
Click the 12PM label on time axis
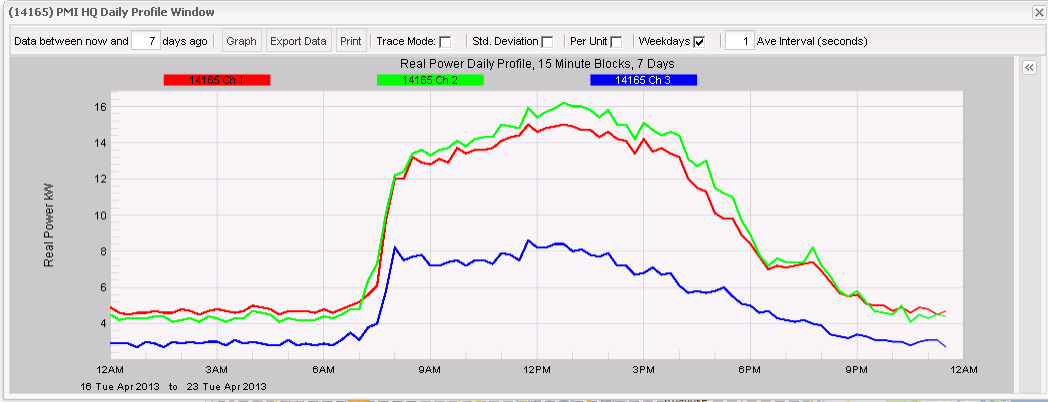[x=537, y=370]
